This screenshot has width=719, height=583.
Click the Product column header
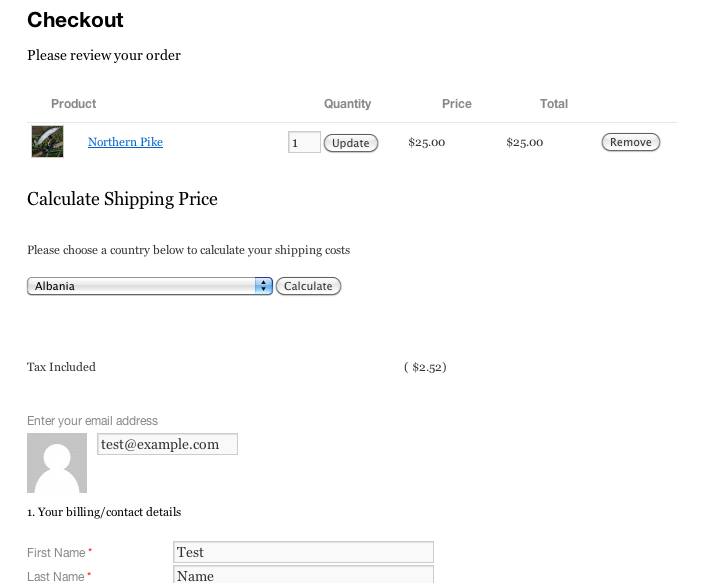pyautogui.click(x=74, y=104)
